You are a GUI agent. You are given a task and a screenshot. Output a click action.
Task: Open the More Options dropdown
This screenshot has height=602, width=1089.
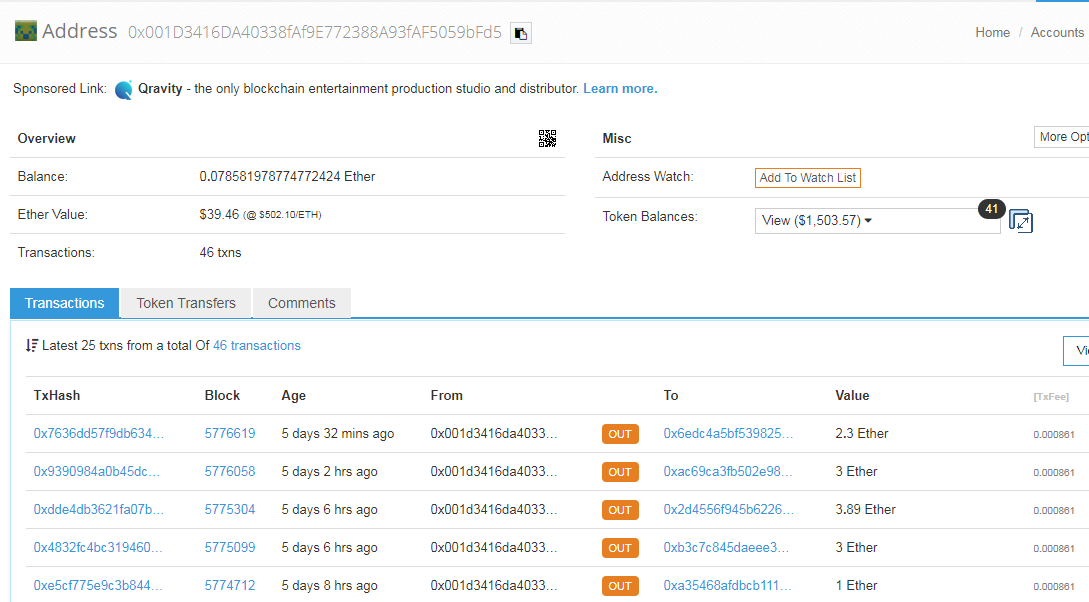pyautogui.click(x=1061, y=137)
